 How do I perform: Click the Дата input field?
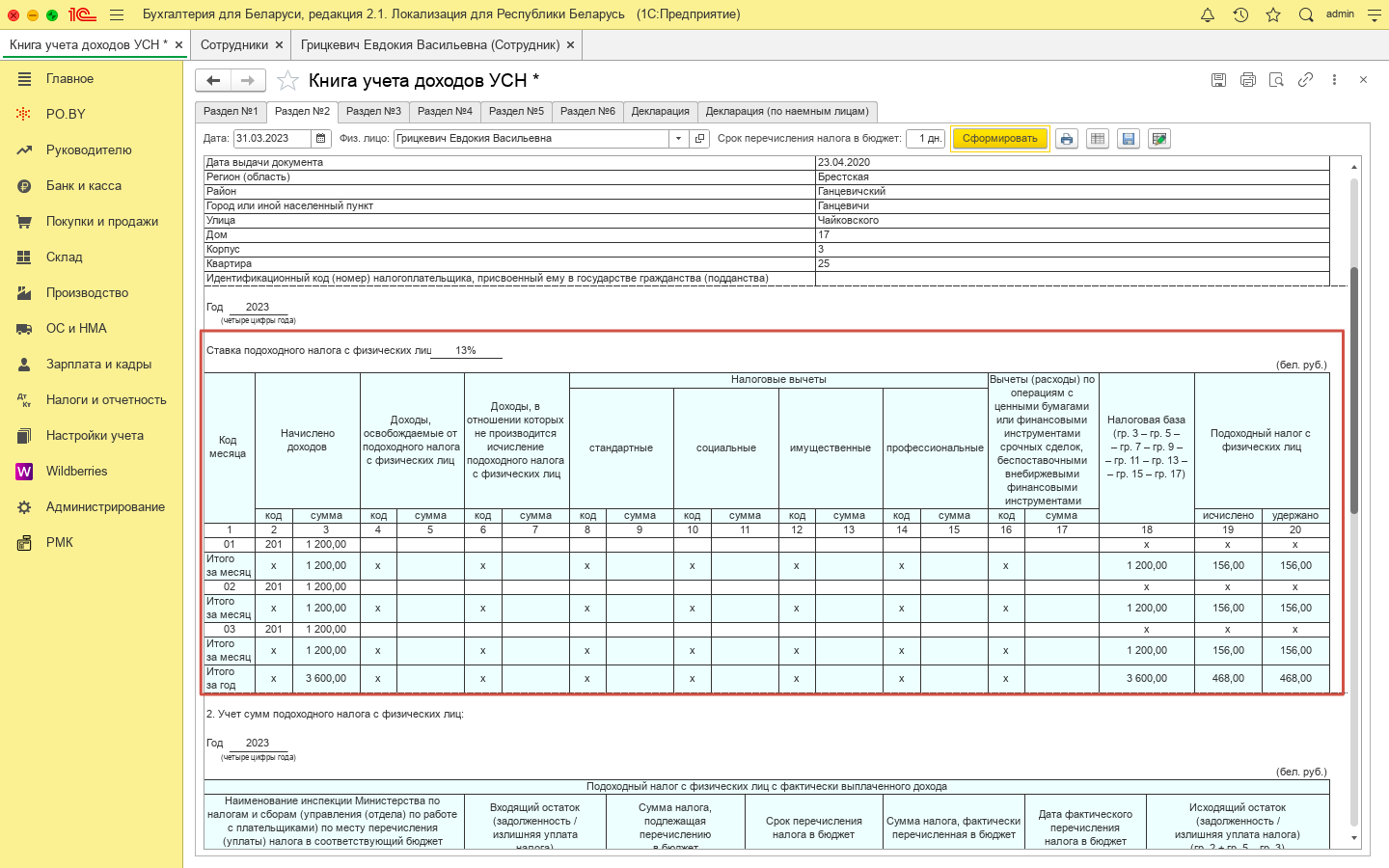pos(272,139)
